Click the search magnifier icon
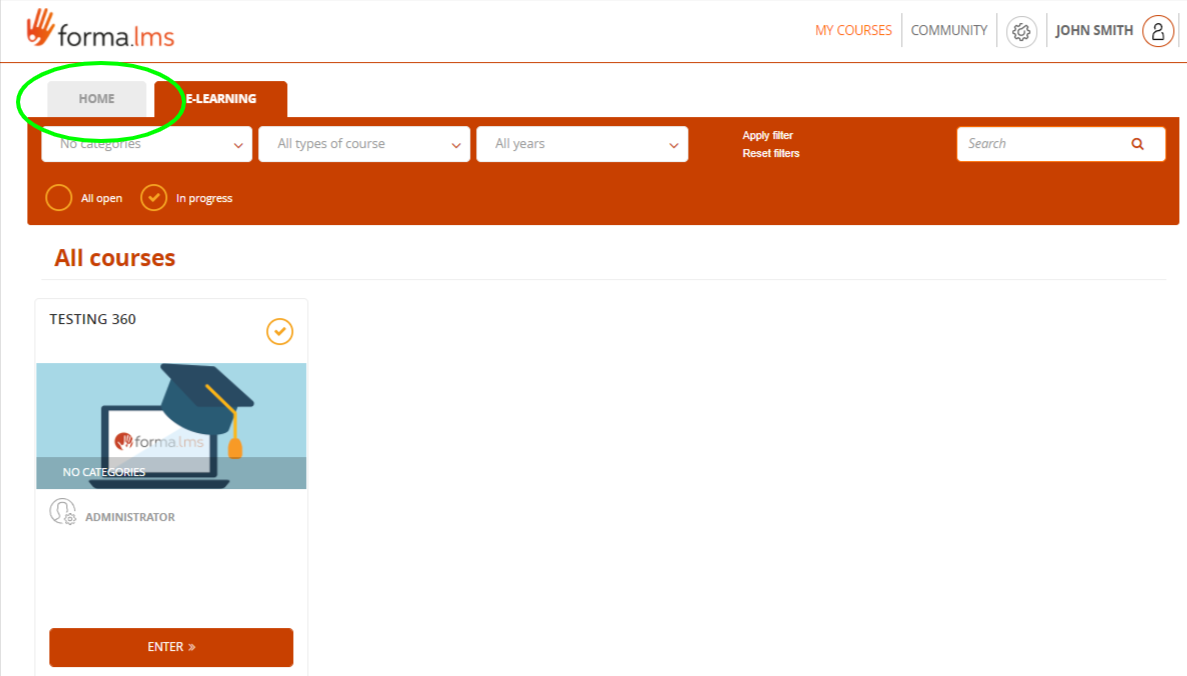 point(1137,143)
